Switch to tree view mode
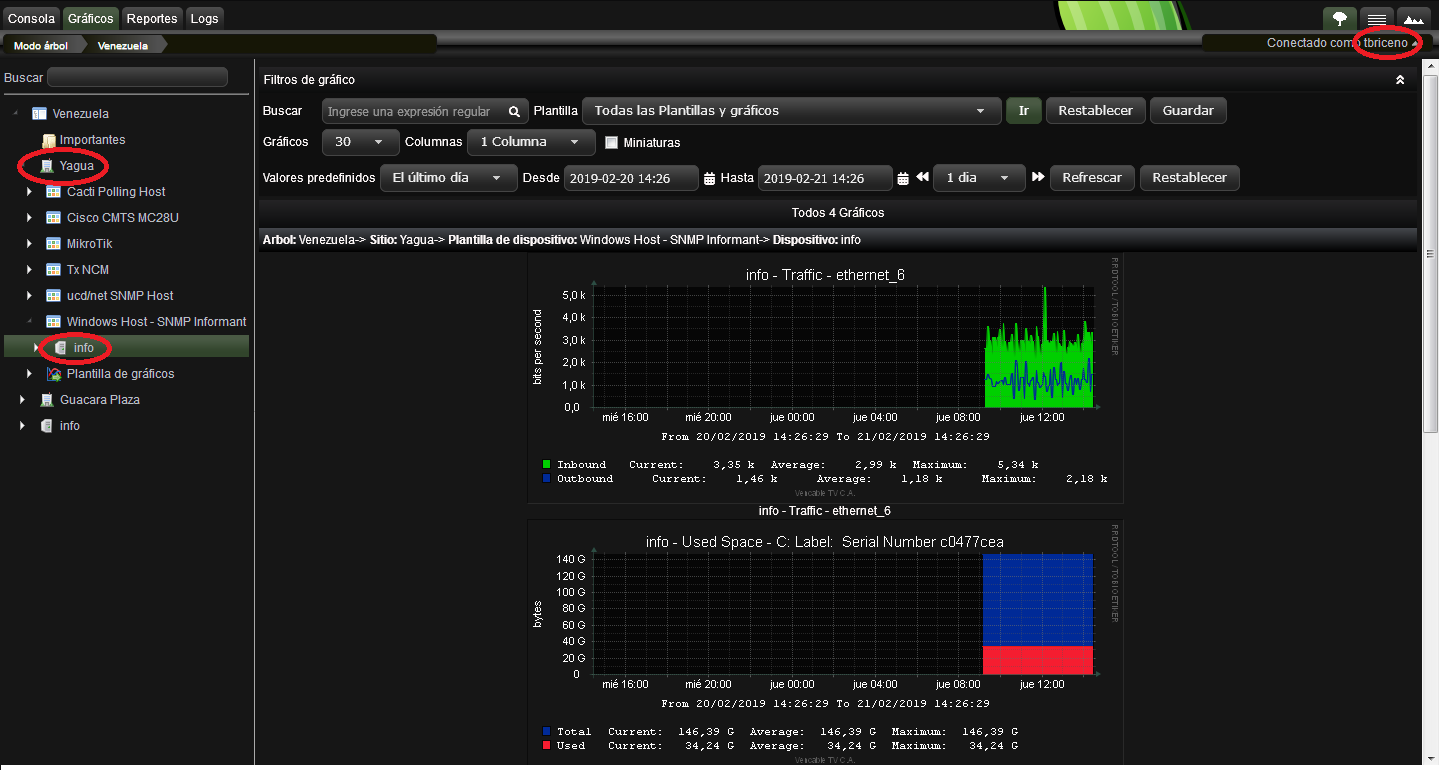Image resolution: width=1439 pixels, height=770 pixels. [1340, 18]
